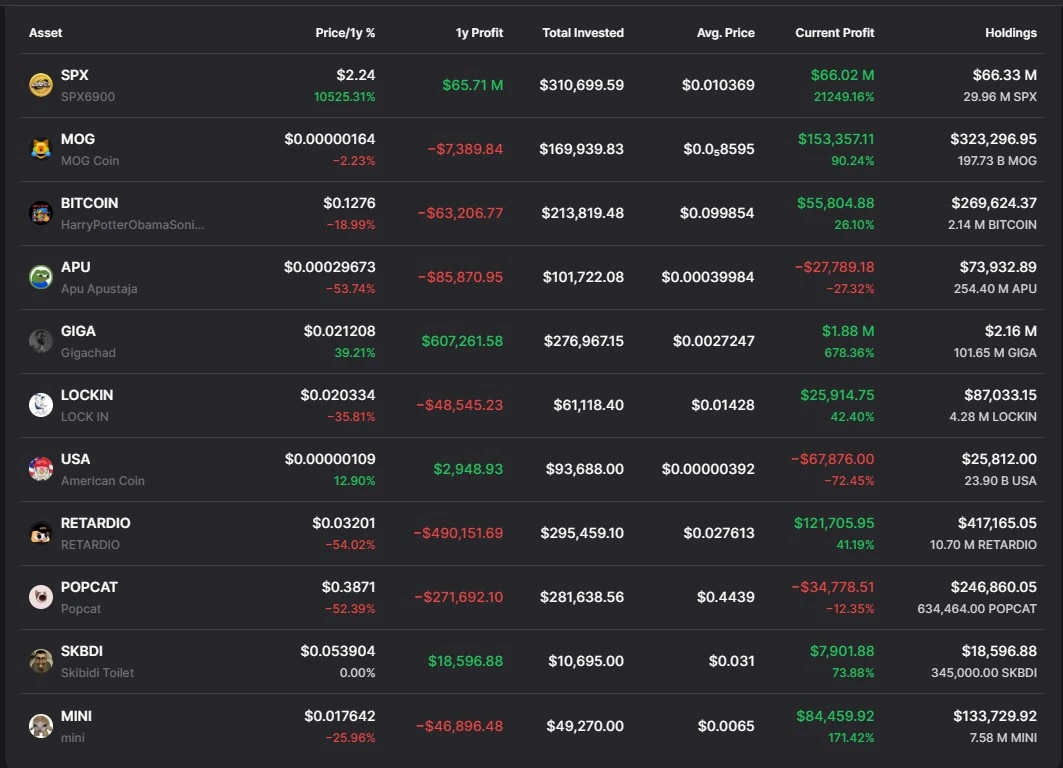Click the Popcat token icon
Viewport: 1063px width, 768px height.
[x=41, y=596]
